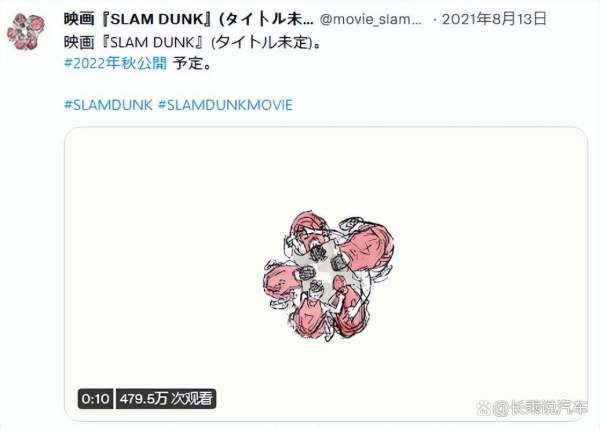This screenshot has width=600, height=429.
Task: Play the embedded teaser video
Action: 326,274
